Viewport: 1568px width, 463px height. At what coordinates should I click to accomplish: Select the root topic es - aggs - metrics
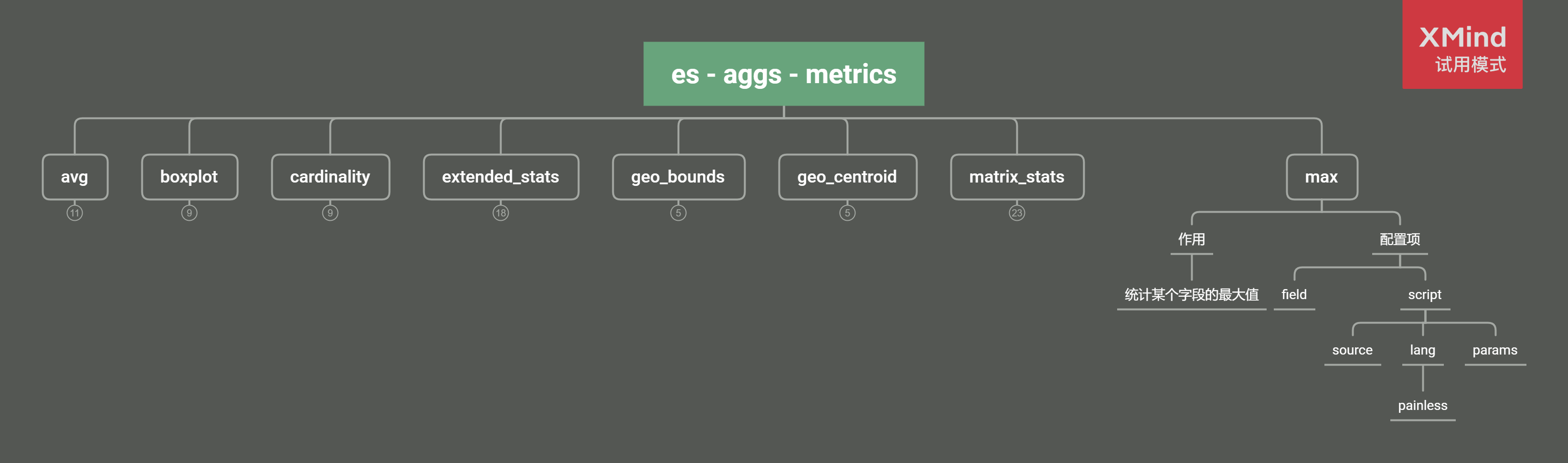pos(783,75)
